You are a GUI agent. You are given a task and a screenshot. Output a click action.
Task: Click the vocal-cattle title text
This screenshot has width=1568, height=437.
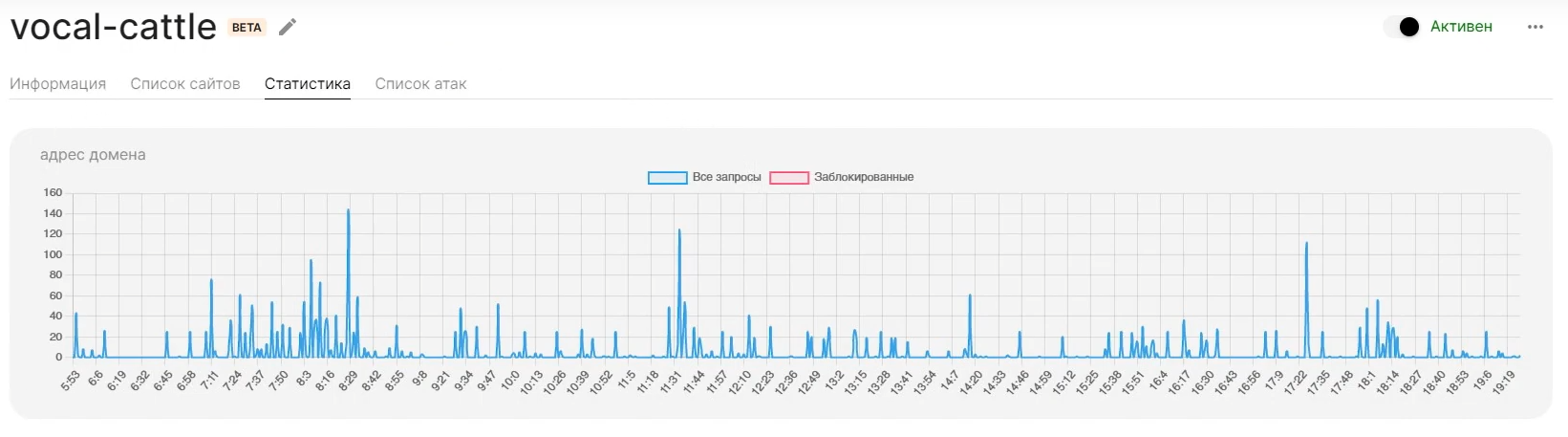click(114, 27)
